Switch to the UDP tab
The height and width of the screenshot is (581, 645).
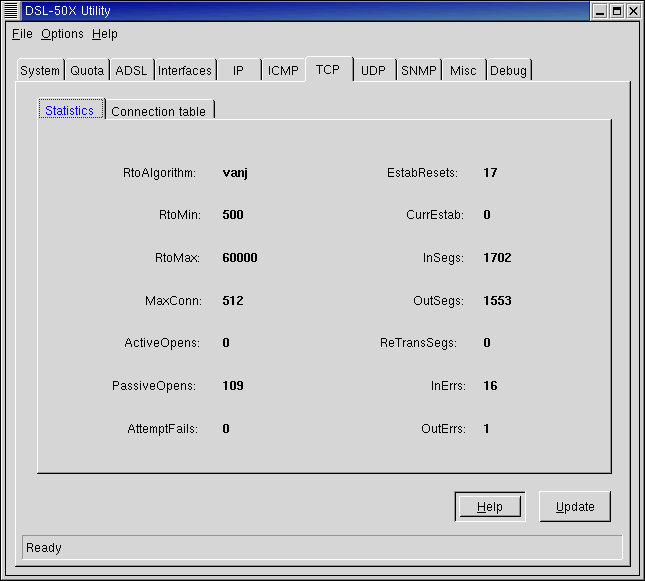coord(373,70)
